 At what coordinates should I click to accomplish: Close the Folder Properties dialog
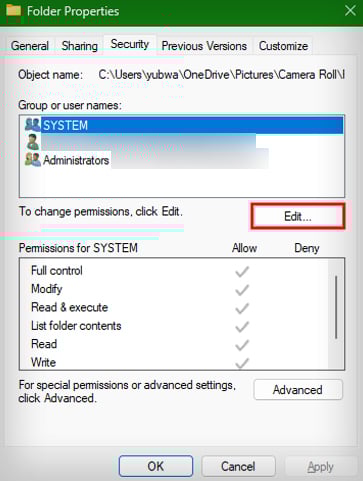[x=350, y=11]
